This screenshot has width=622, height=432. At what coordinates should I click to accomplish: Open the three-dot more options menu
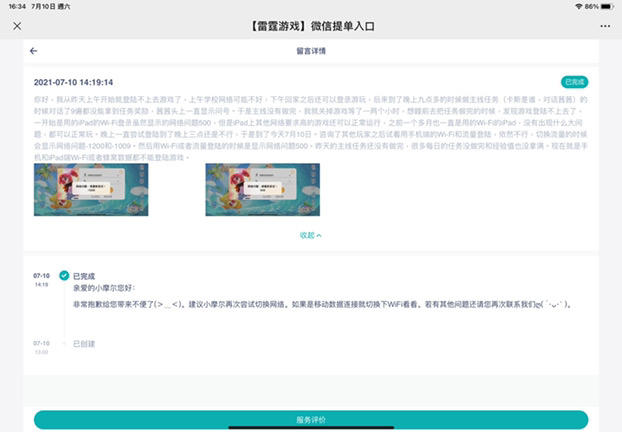(x=602, y=25)
